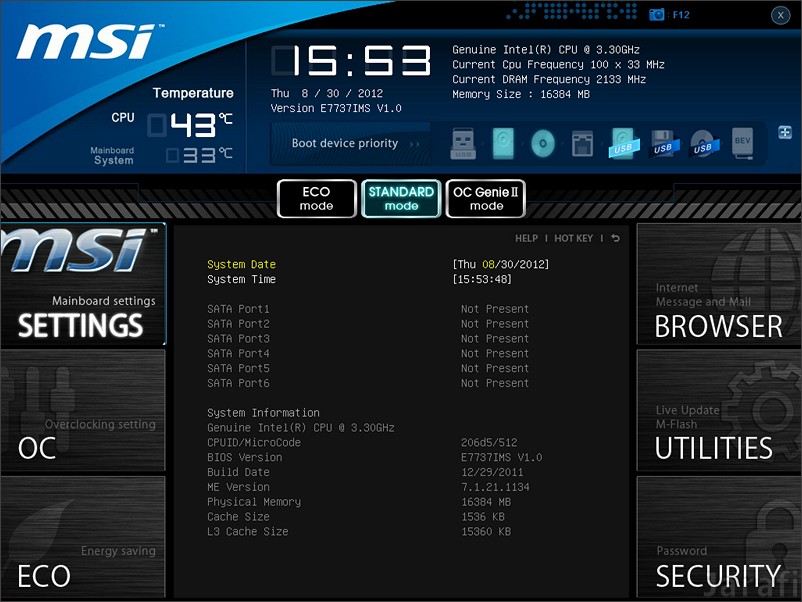
Task: Select the System Date month field
Action: pyautogui.click(x=488, y=264)
